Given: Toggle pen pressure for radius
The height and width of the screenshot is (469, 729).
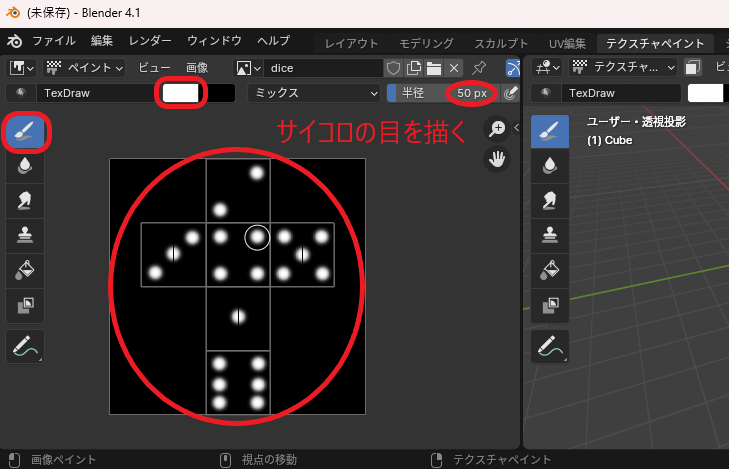Looking at the screenshot, I should (x=510, y=93).
